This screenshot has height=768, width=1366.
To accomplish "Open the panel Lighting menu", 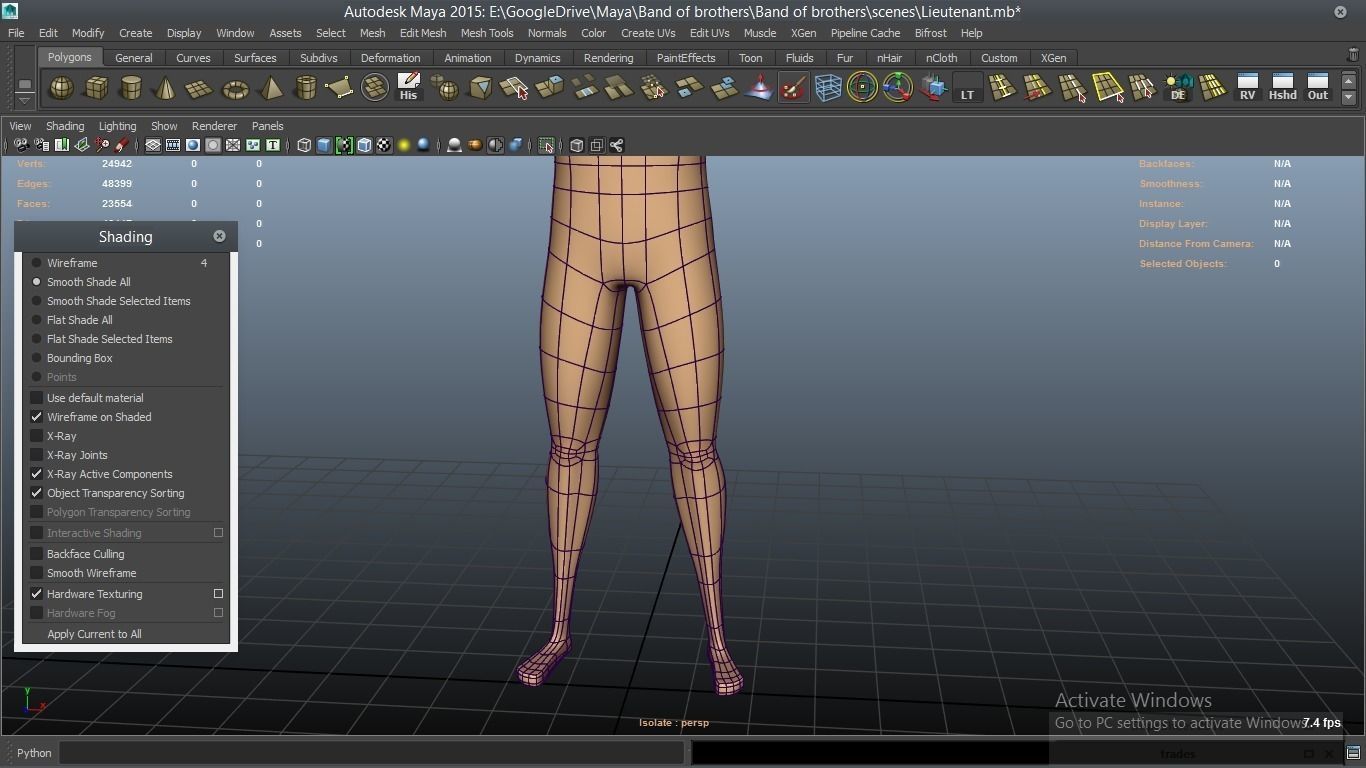I will tap(117, 126).
